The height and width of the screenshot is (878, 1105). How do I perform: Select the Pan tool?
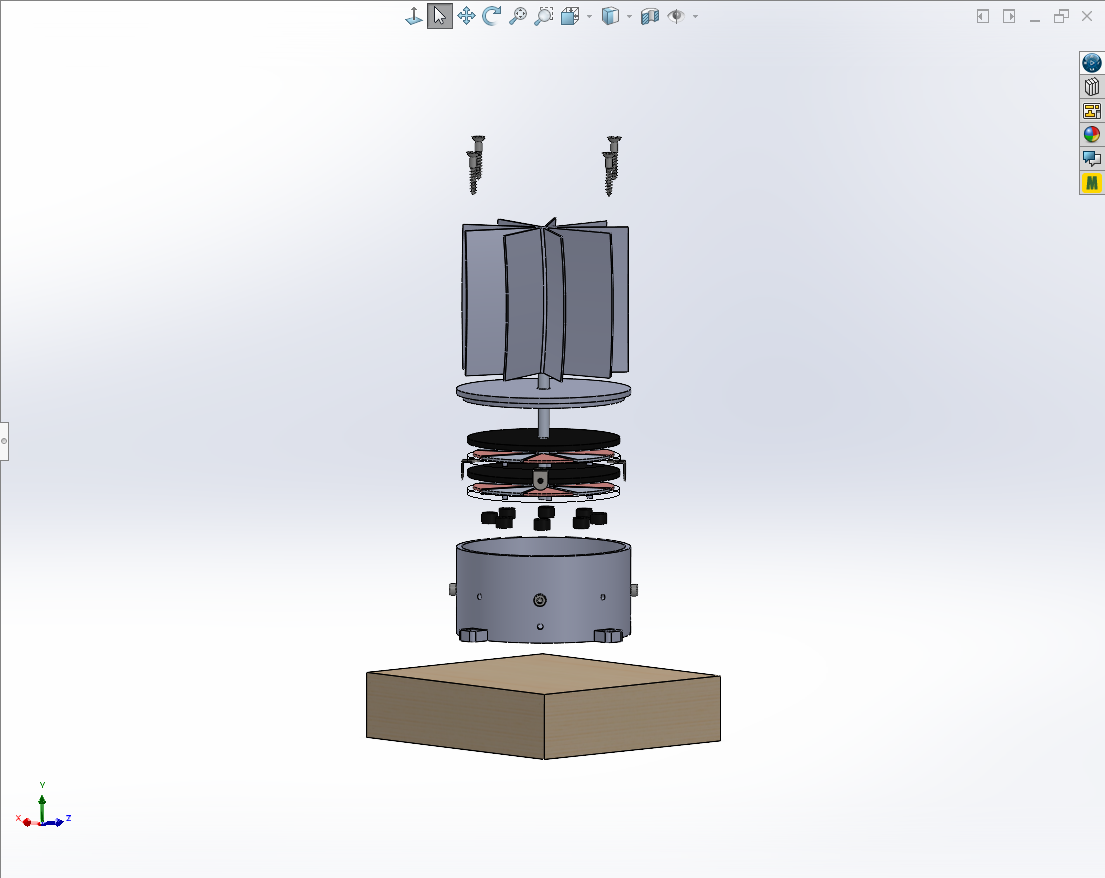(465, 15)
